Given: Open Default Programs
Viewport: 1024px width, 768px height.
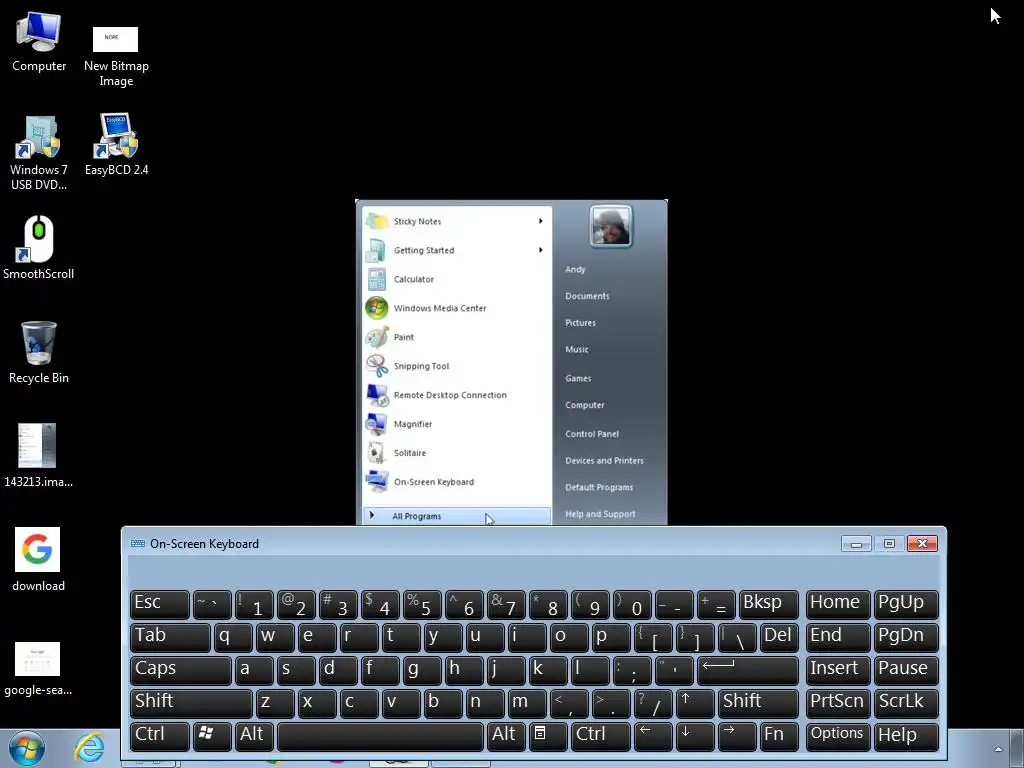Looking at the screenshot, I should (x=599, y=487).
